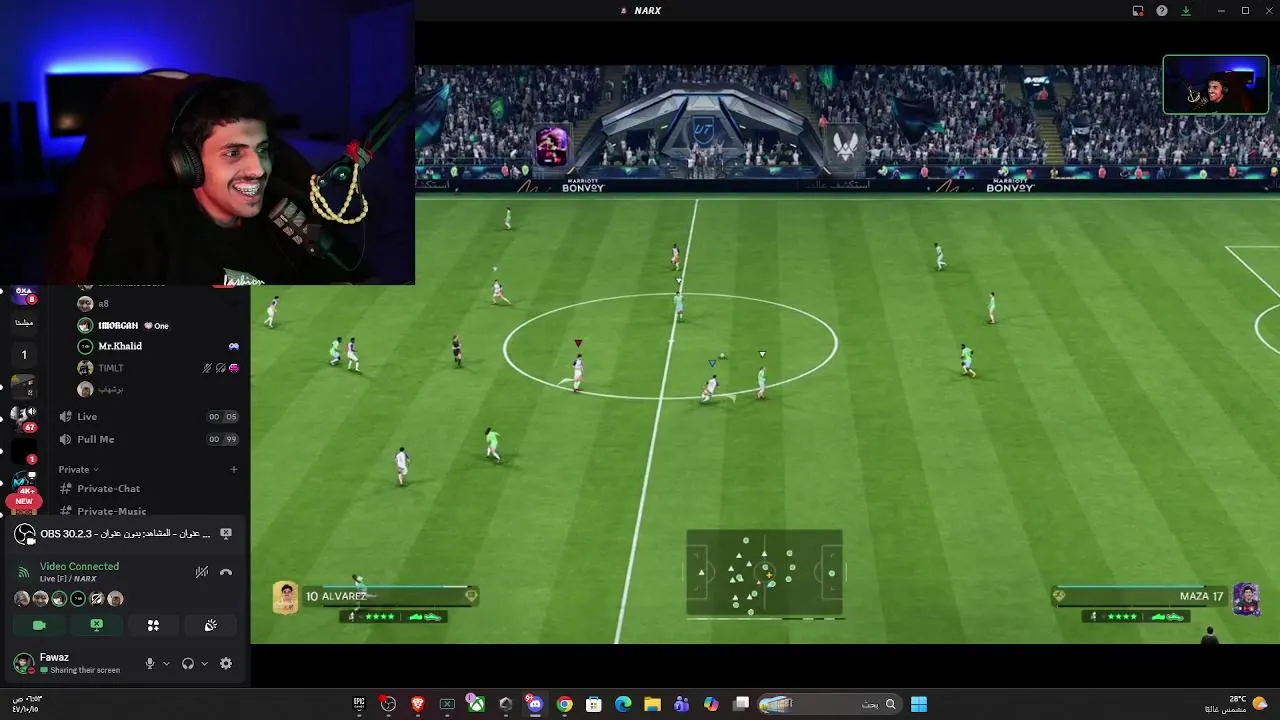
Task: Mute microphone in Fawaz user panel
Action: [150, 663]
